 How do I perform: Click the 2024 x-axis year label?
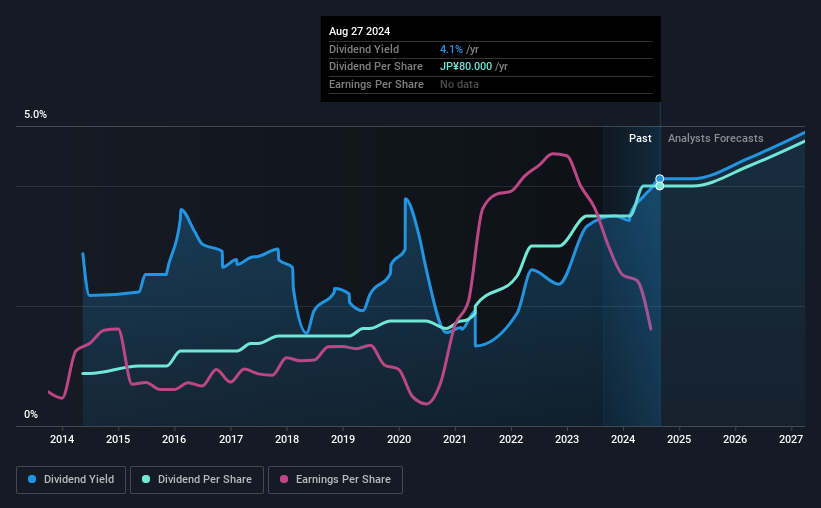point(623,439)
